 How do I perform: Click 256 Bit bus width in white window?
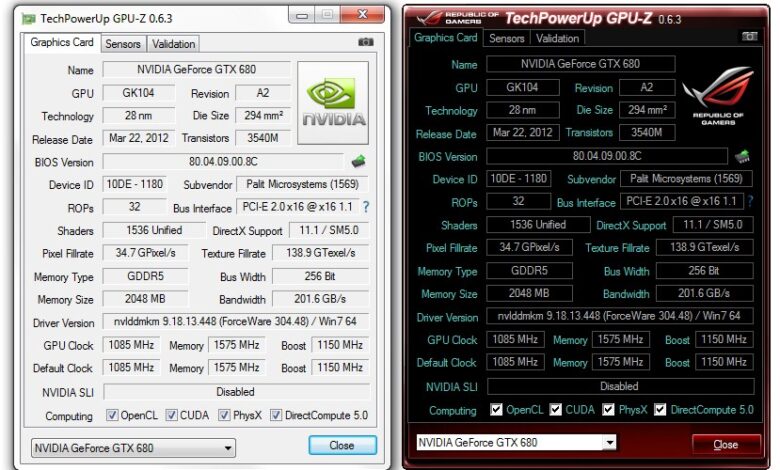[320, 276]
